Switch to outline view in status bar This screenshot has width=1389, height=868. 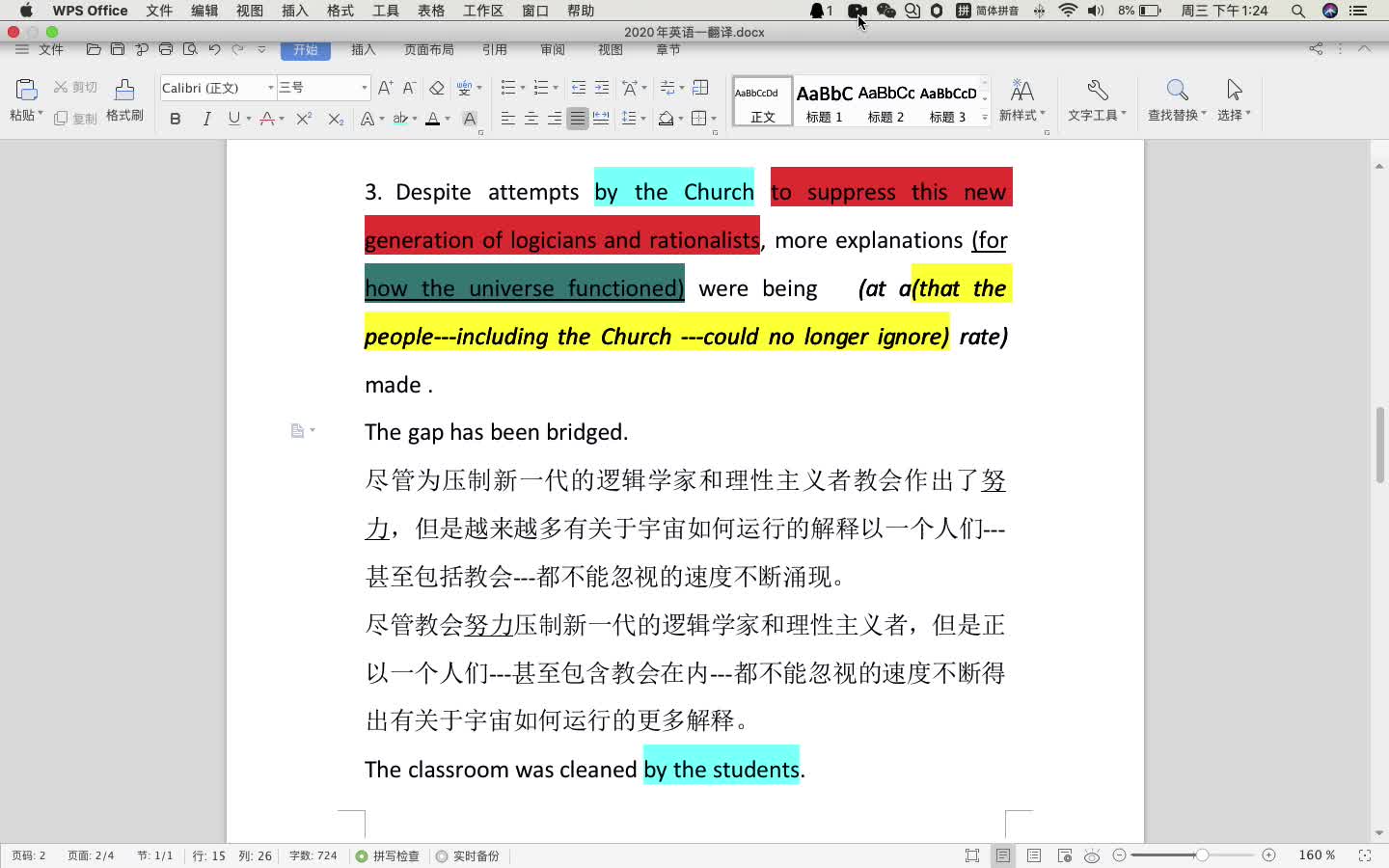1034,855
